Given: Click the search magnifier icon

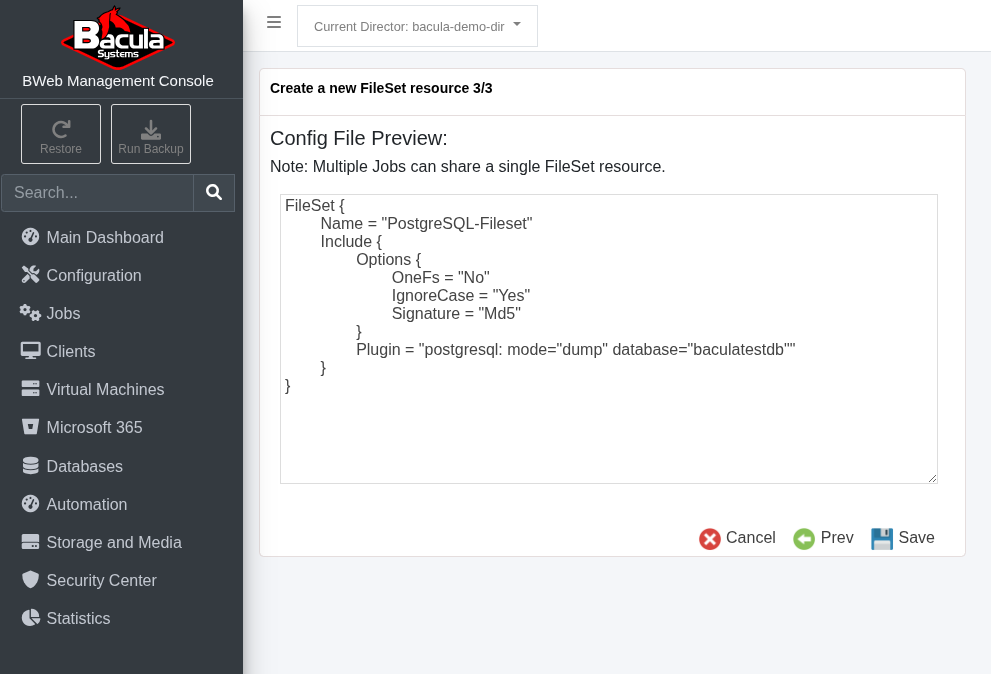Looking at the screenshot, I should 214,193.
